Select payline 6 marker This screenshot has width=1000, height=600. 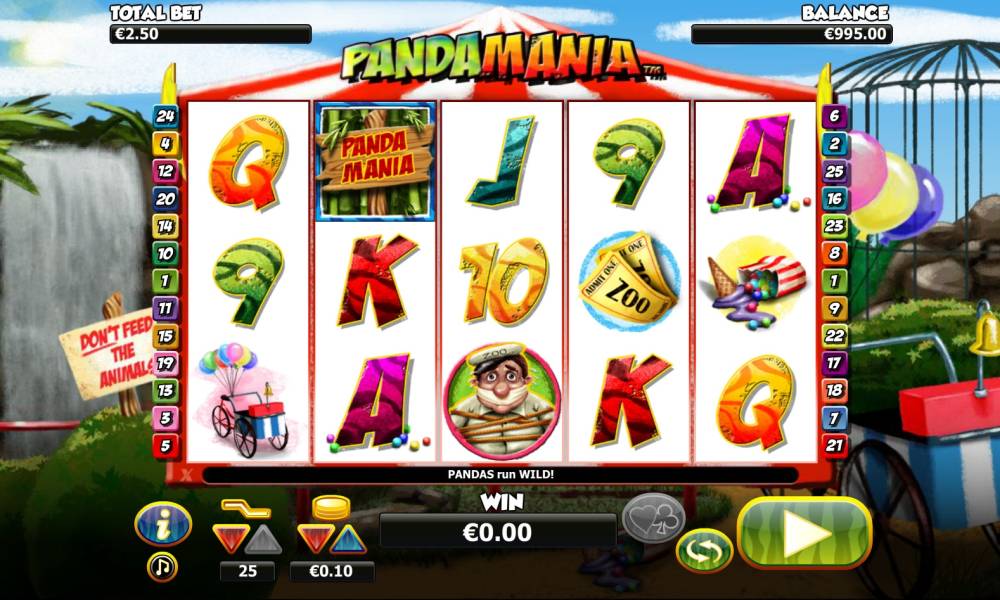pyautogui.click(x=834, y=116)
